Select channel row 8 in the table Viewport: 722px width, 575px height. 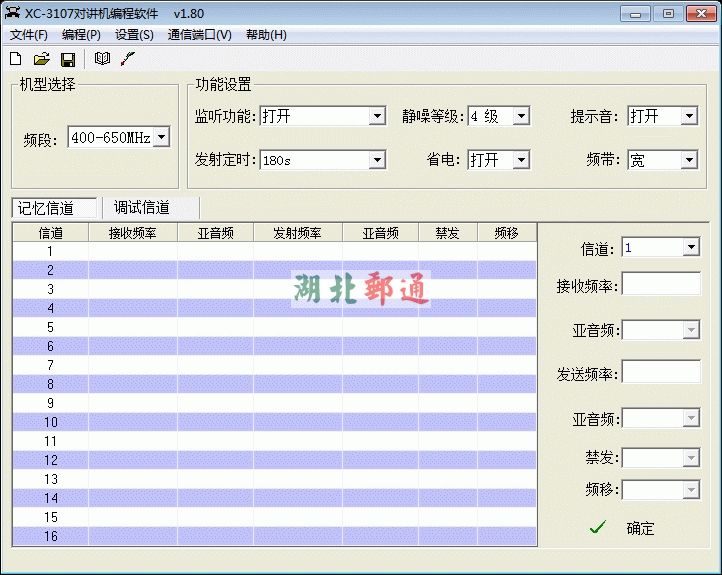coord(50,384)
